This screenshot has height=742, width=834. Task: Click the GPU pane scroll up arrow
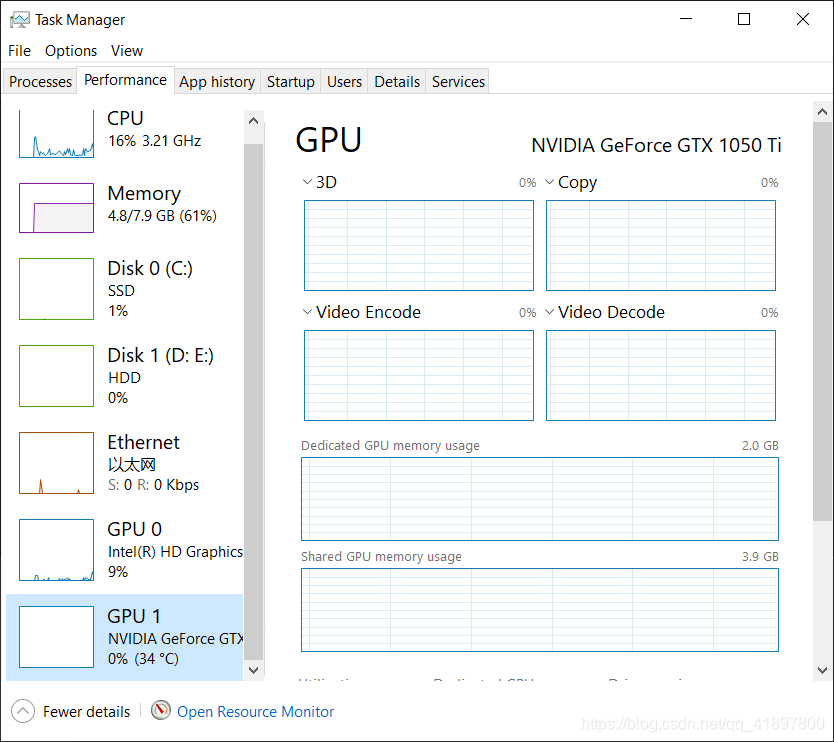(822, 112)
